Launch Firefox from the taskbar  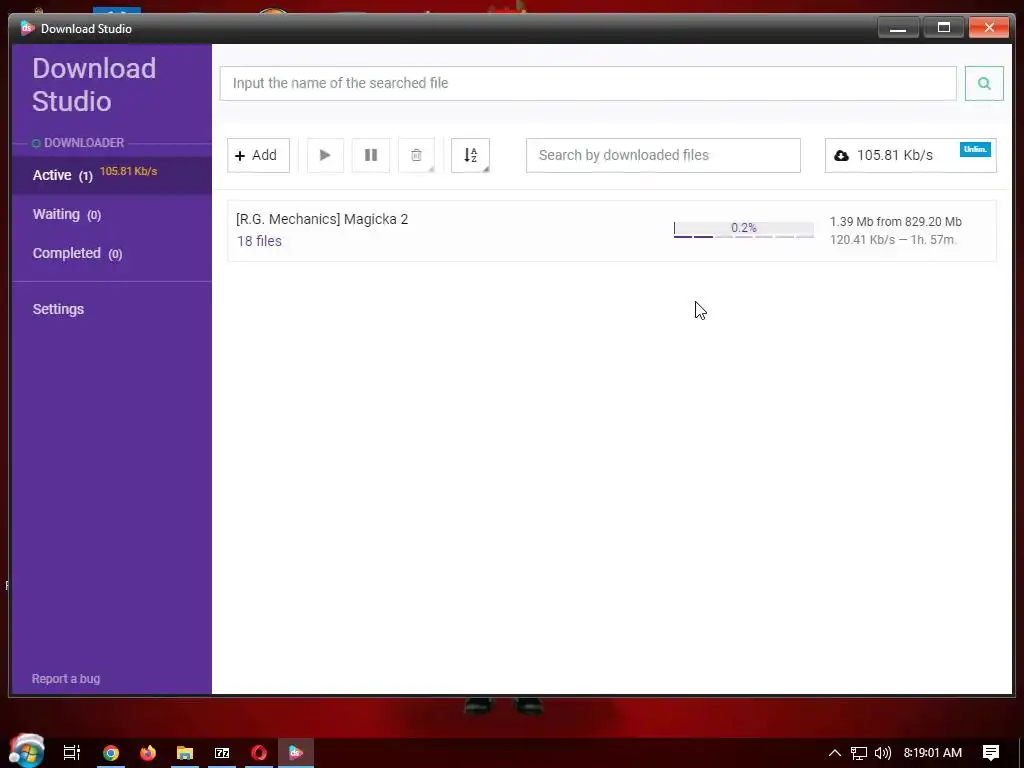(148, 753)
